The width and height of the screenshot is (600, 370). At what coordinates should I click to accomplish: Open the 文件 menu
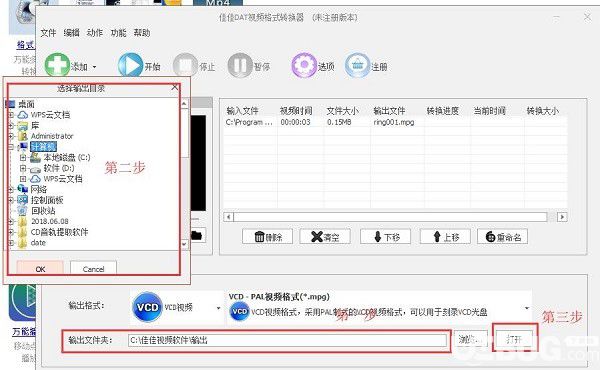(48, 33)
